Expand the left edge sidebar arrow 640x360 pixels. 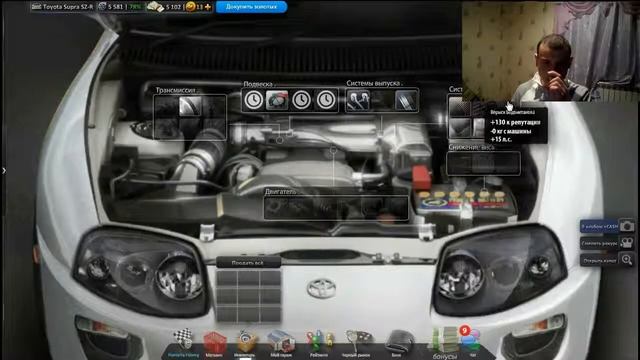(x=4, y=171)
